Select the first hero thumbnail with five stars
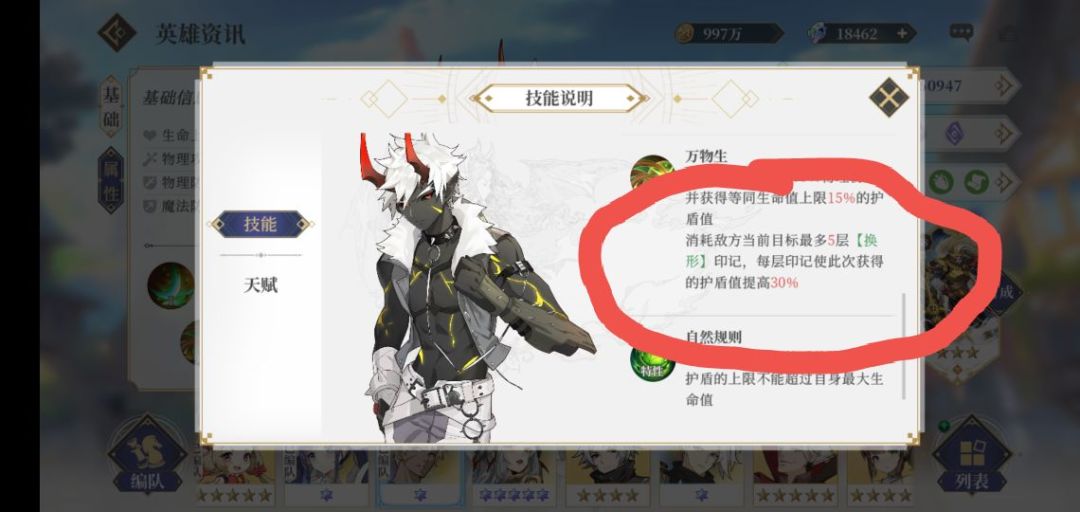This screenshot has height=512, width=1080. pos(233,477)
